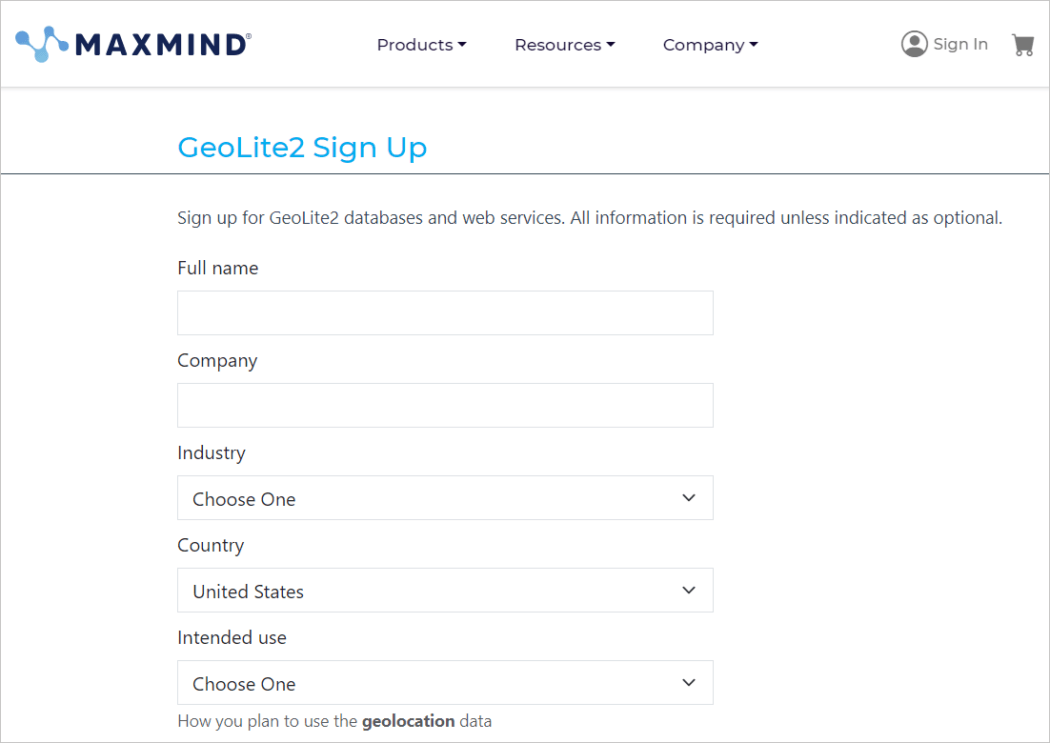
Task: Open the Products menu
Action: (x=414, y=44)
